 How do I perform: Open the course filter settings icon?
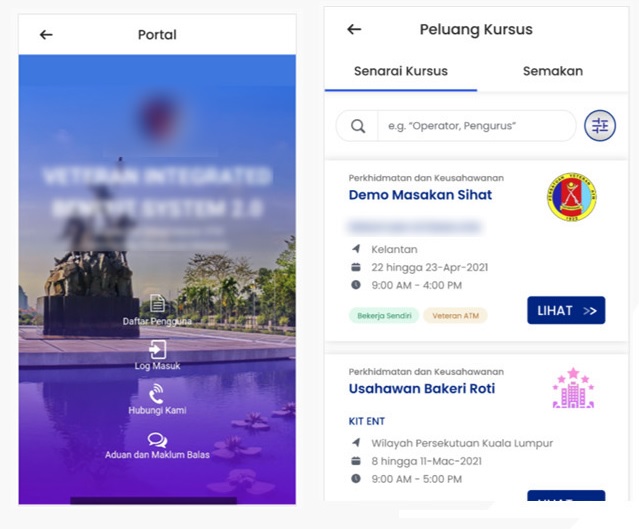coord(600,126)
